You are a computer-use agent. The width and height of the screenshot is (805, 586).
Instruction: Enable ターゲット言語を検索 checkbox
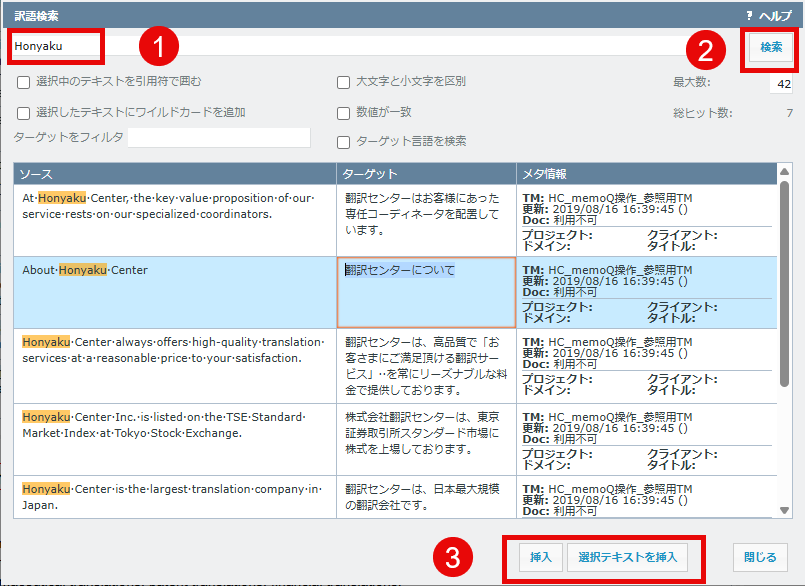[x=343, y=142]
